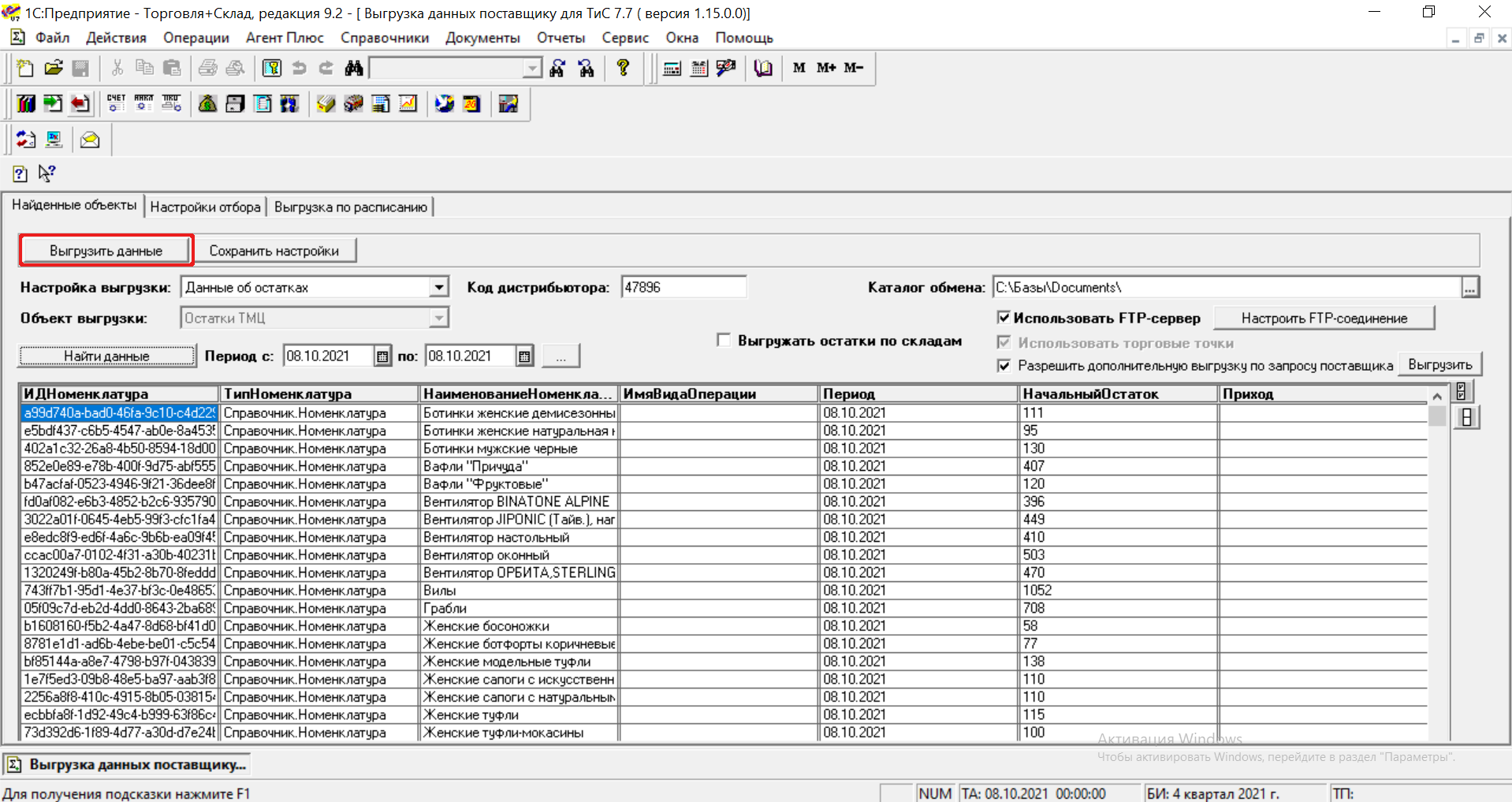Open the calculator icon in toolbar
Screen dimensions: 1512x802
tap(672, 69)
